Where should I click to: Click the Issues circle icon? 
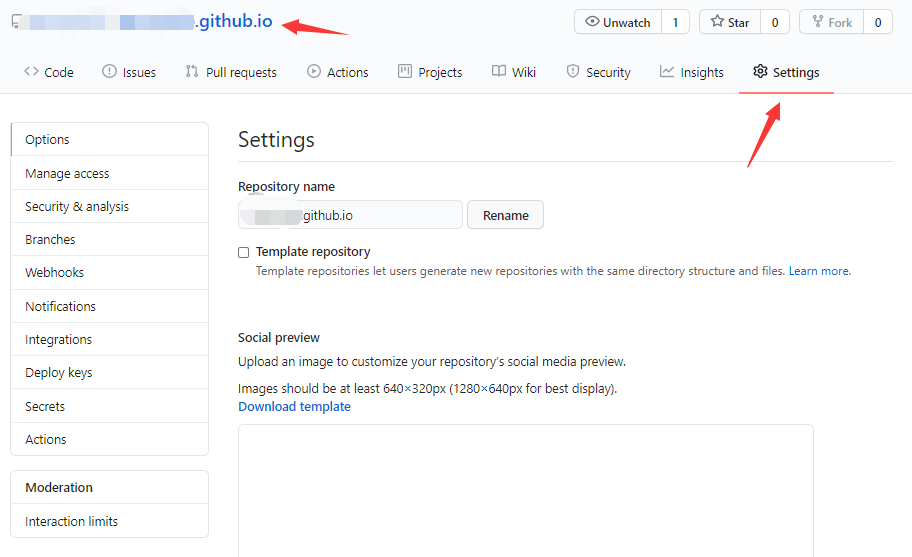click(x=109, y=72)
